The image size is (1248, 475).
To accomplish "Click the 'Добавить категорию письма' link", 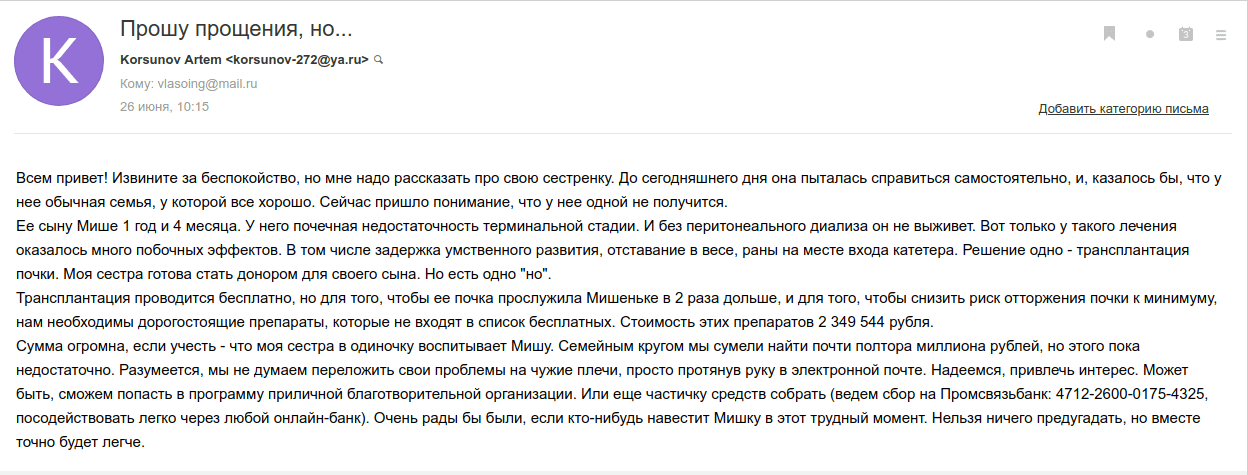I will 1123,109.
